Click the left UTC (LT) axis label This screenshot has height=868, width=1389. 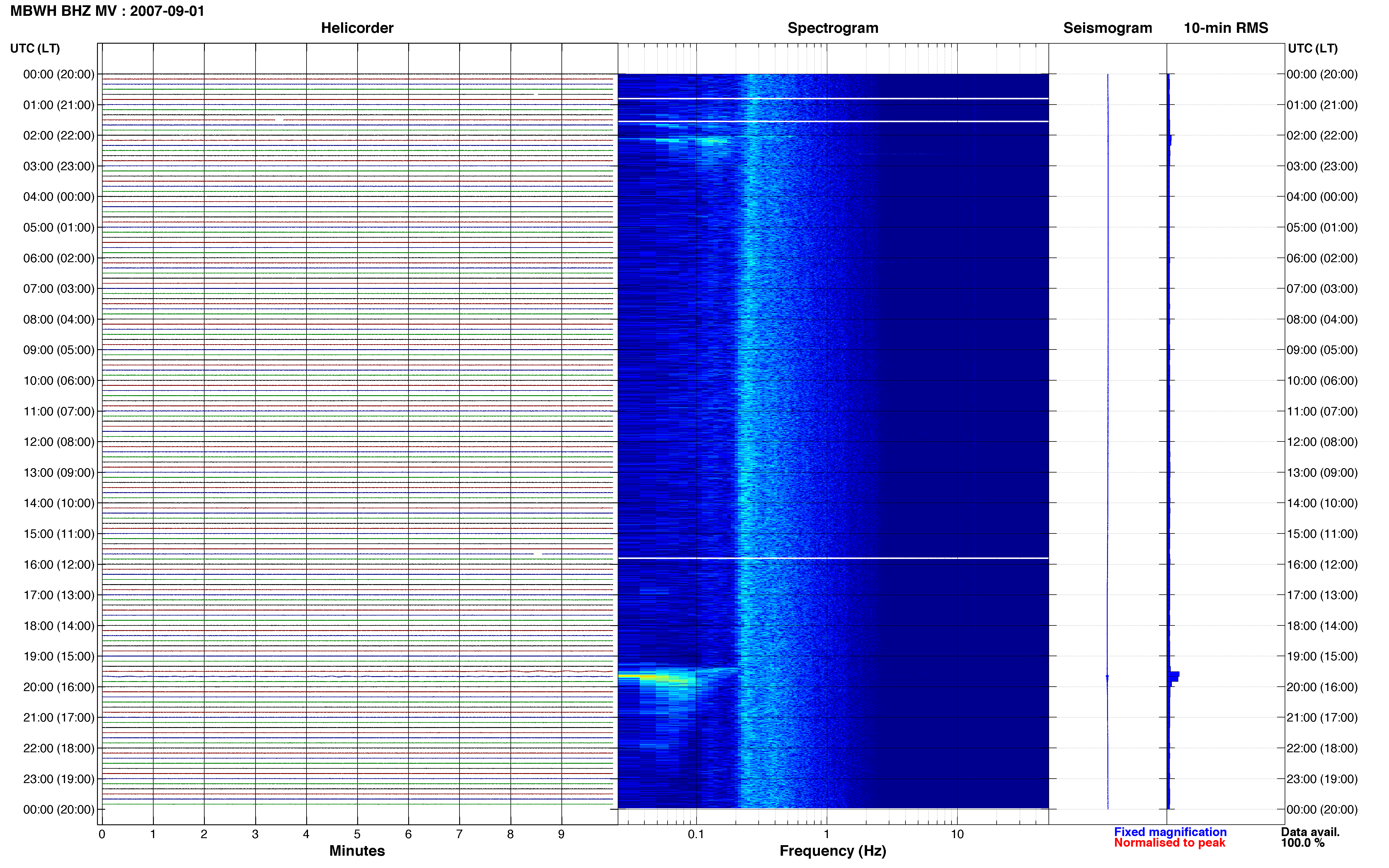[35, 48]
